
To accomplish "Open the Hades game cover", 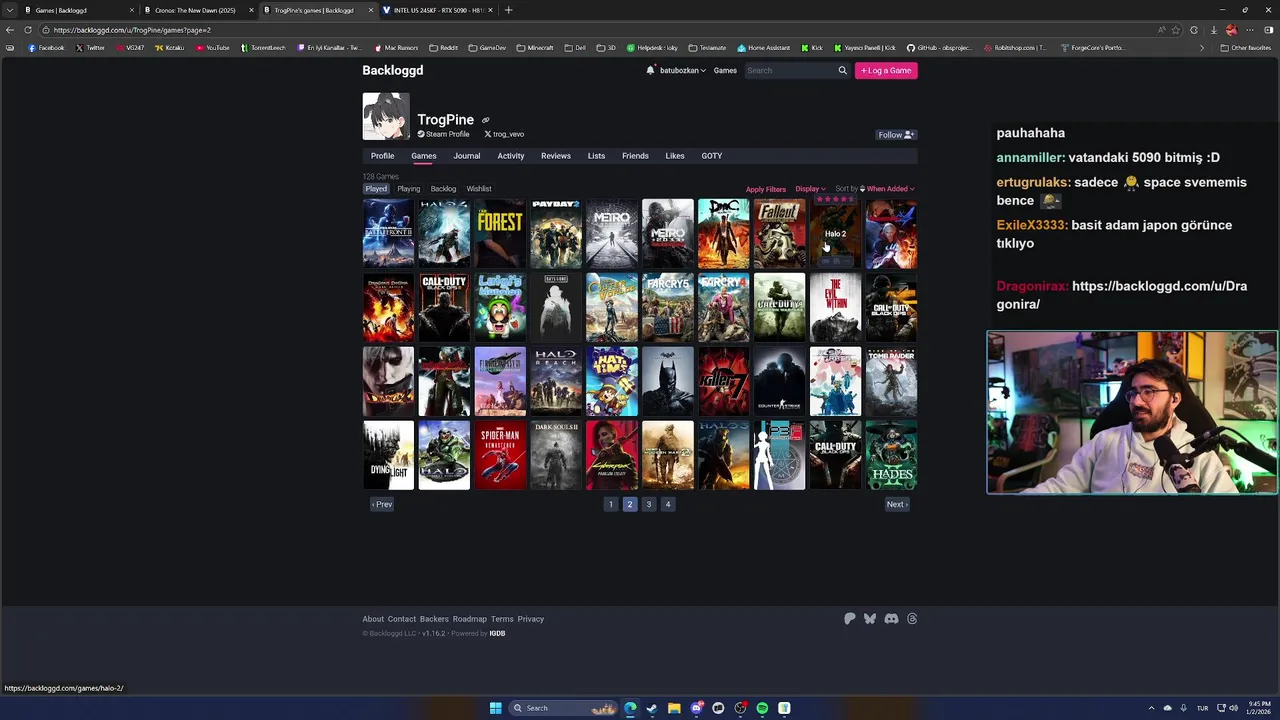I will [x=891, y=455].
